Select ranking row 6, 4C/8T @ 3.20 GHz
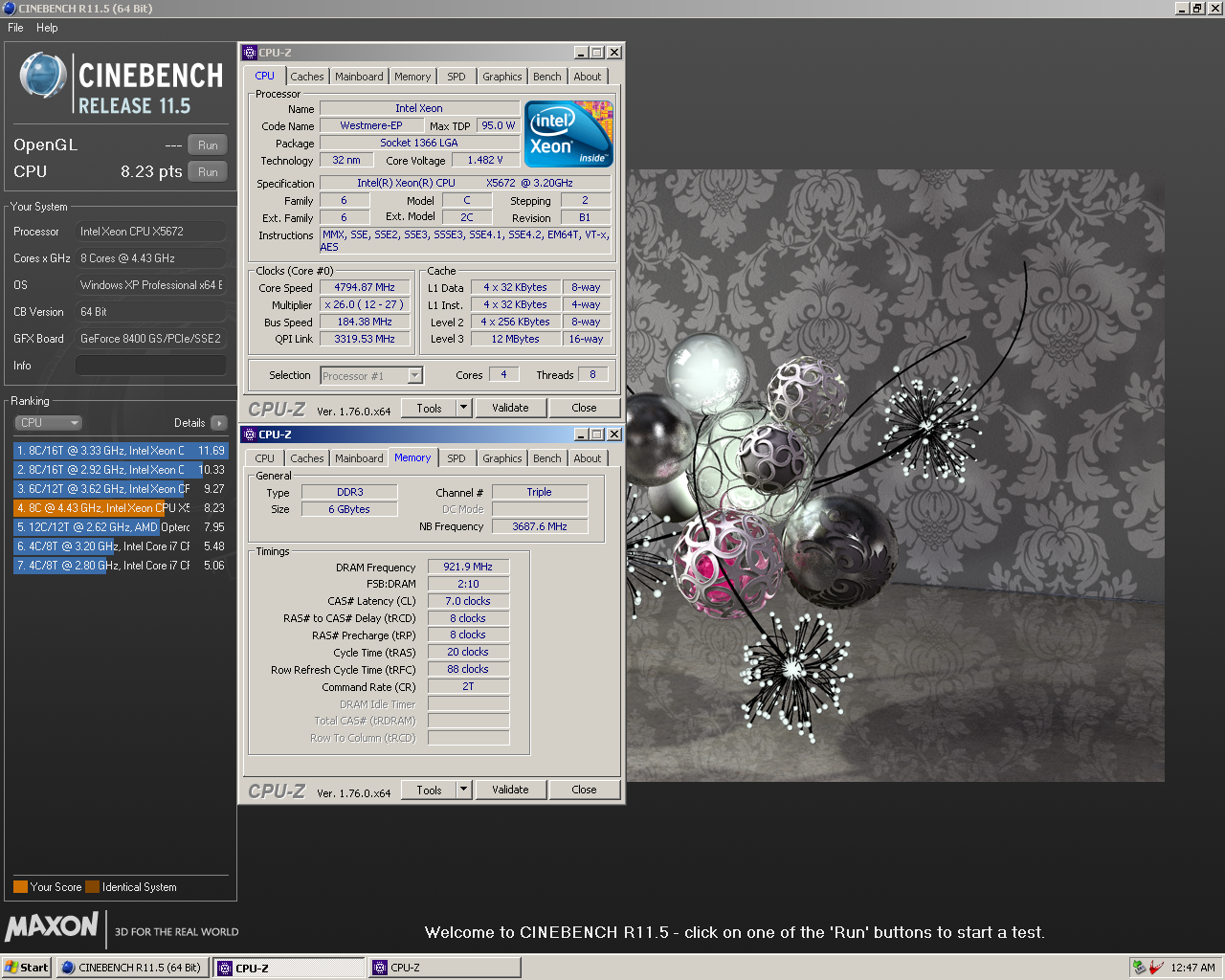This screenshot has height=980, width=1225. (121, 546)
